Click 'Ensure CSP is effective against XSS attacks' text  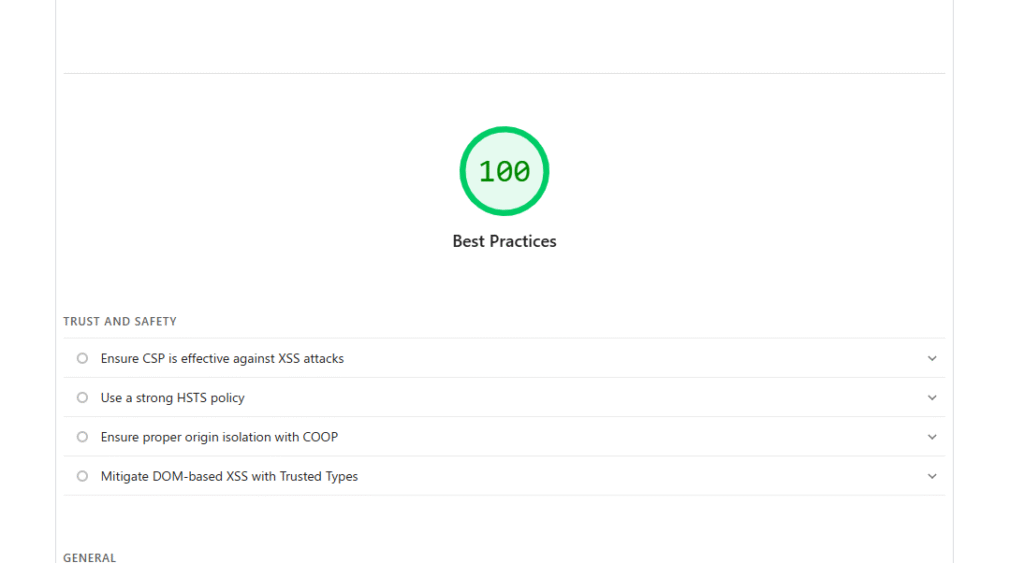pos(222,358)
